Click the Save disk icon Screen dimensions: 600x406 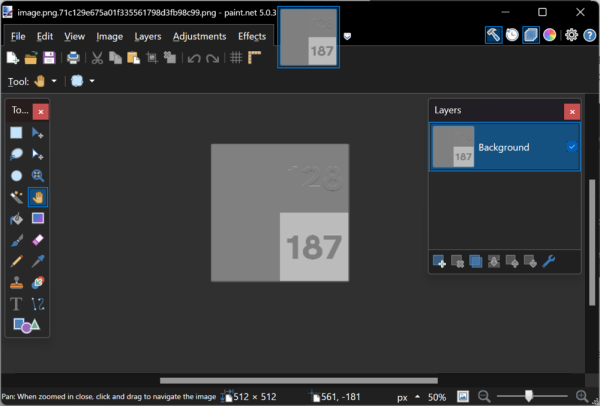point(49,58)
